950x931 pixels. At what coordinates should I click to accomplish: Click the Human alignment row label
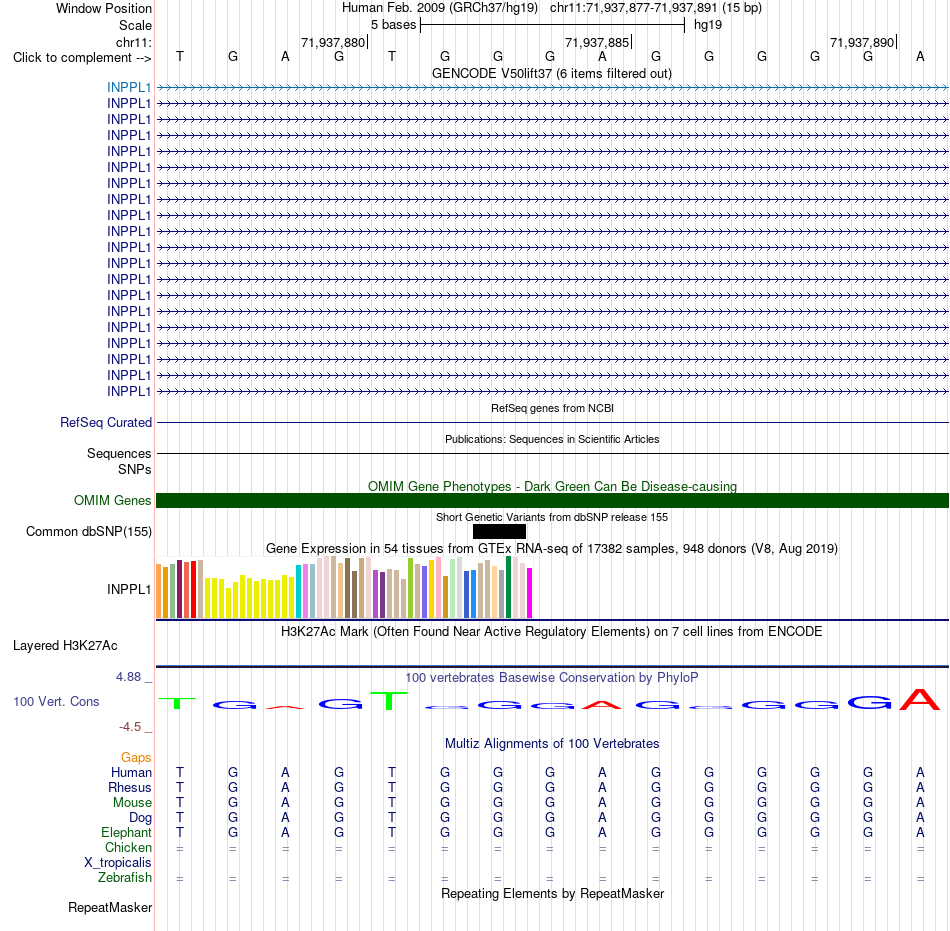click(131, 772)
